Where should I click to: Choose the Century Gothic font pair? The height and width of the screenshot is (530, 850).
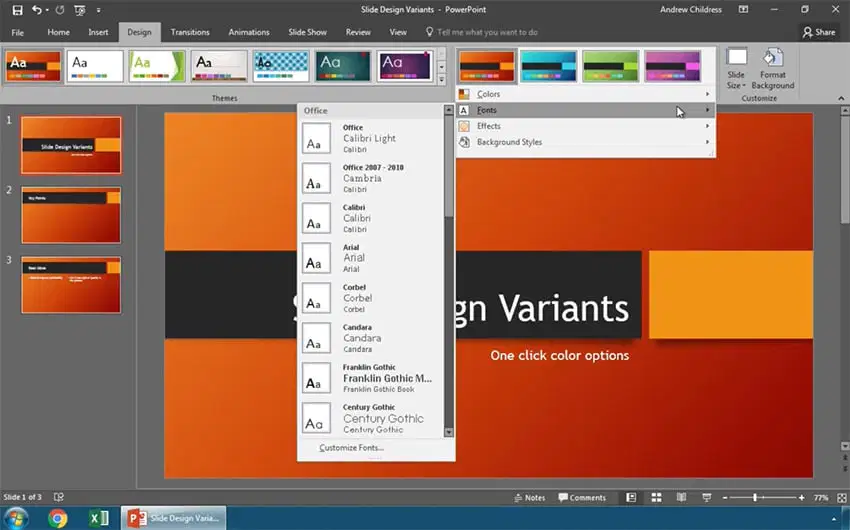(371, 418)
